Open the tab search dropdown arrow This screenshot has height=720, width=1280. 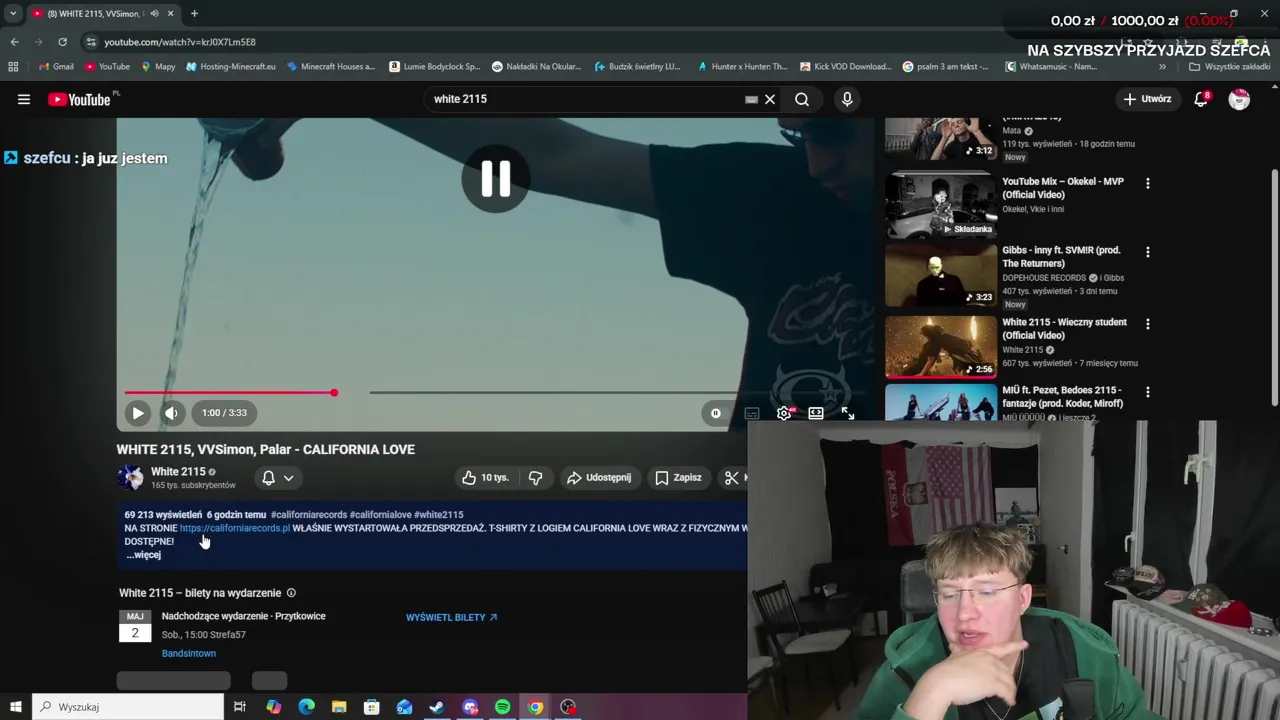[x=13, y=14]
